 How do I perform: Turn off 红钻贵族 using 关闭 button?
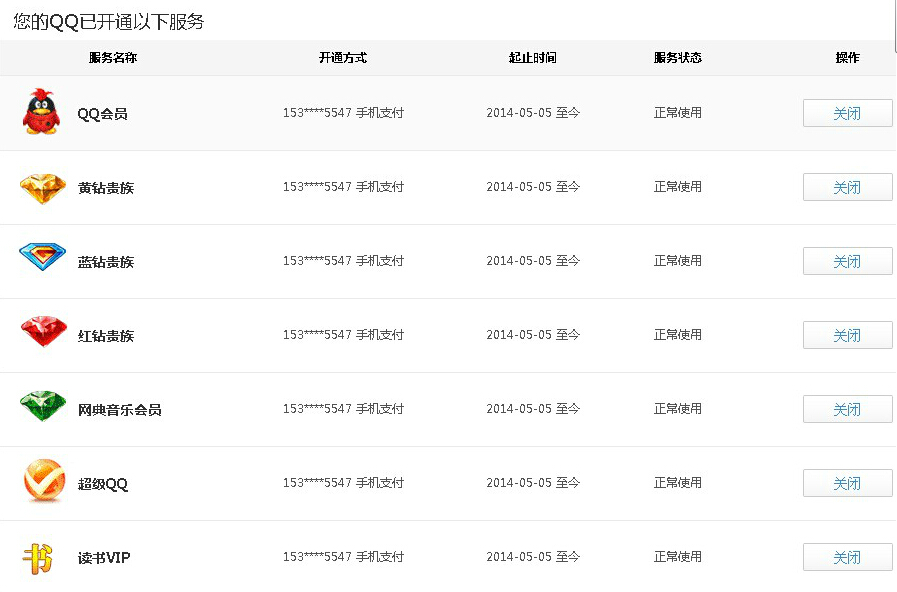[x=847, y=335]
